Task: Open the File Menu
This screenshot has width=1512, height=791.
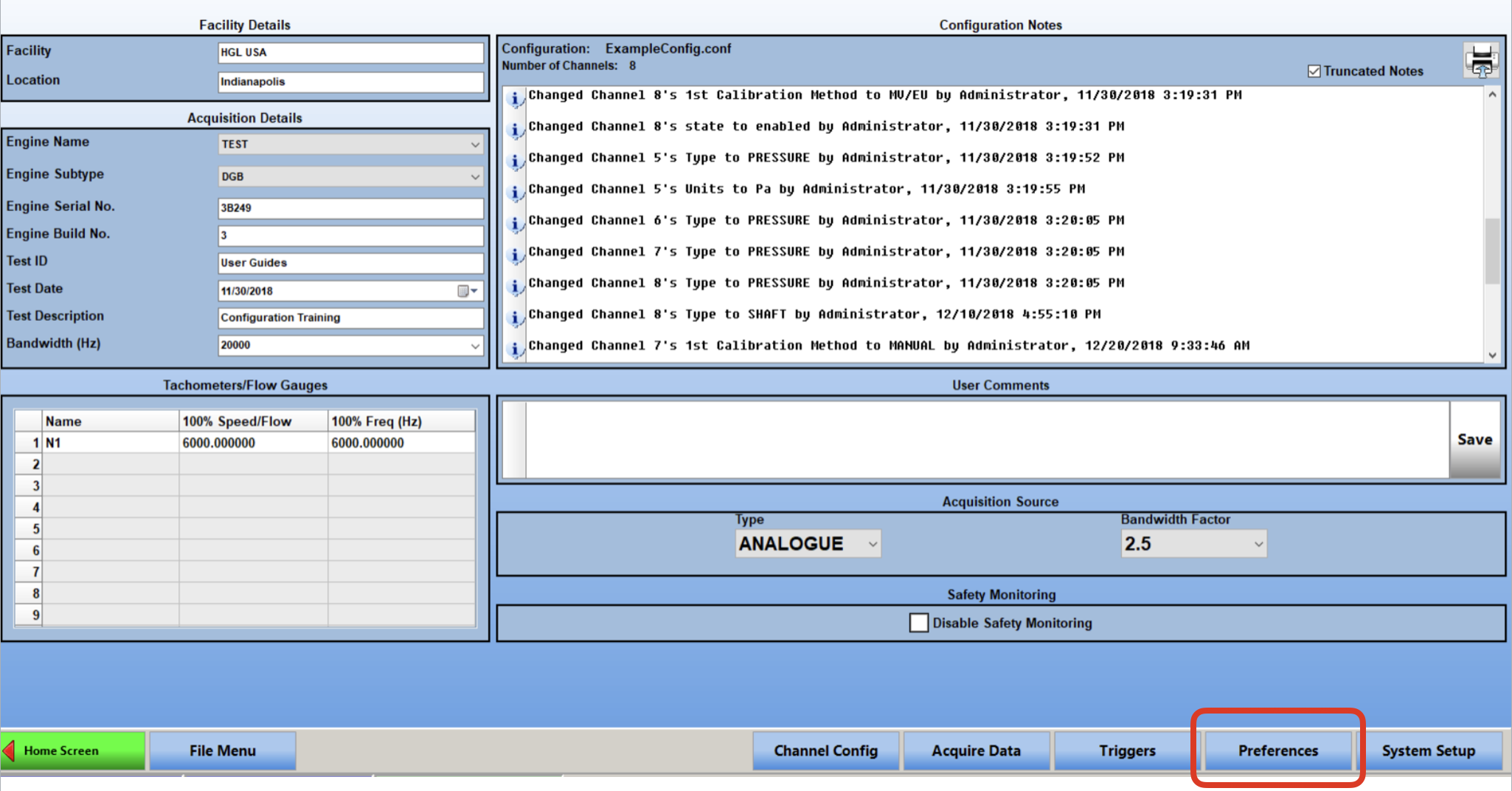Action: (x=222, y=750)
